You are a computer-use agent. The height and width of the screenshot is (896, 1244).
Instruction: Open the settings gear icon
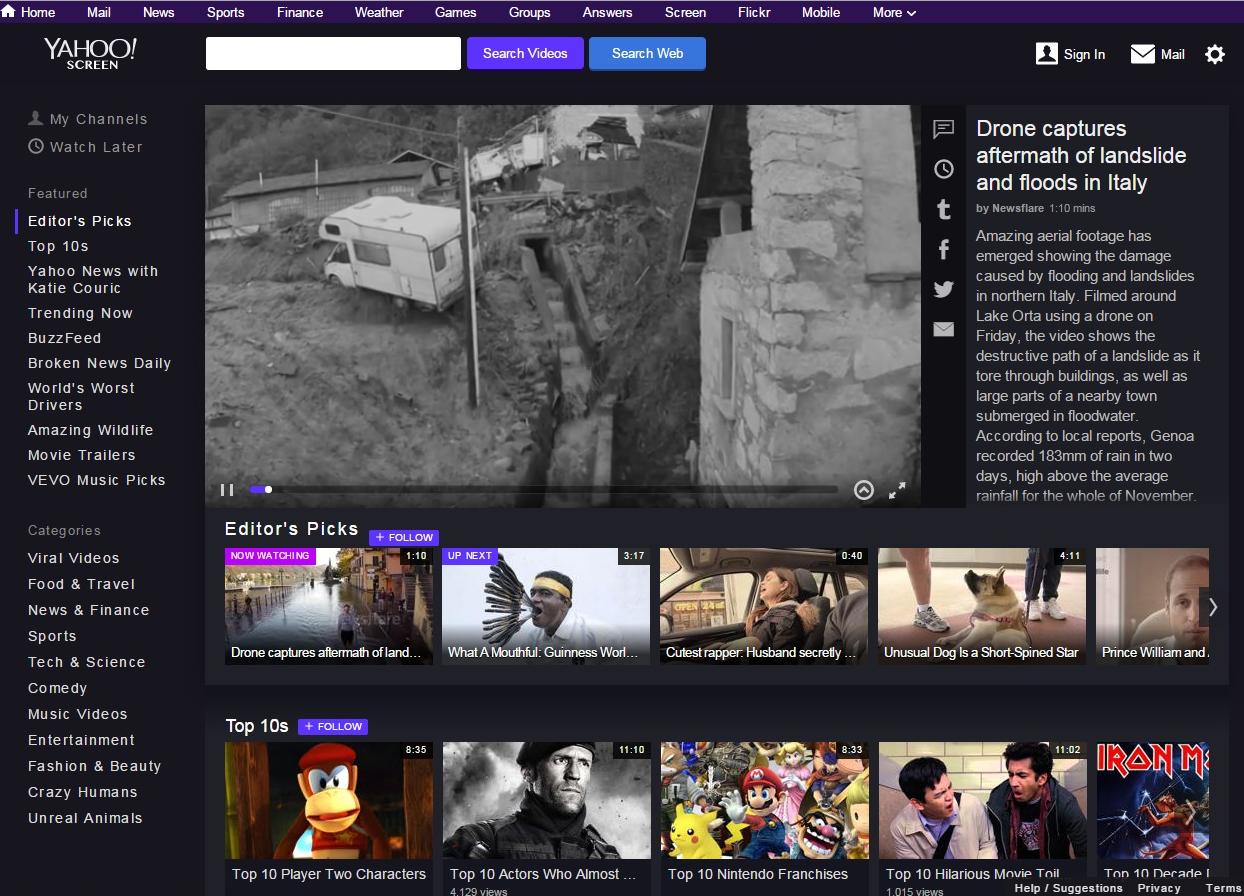(x=1215, y=54)
